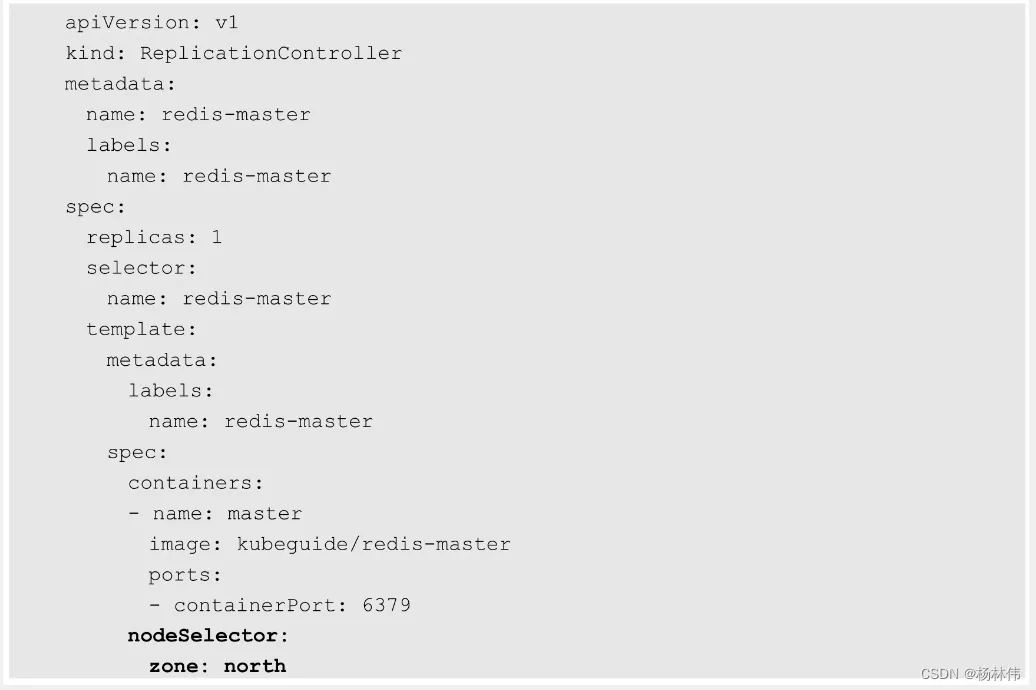Click the template: line
The image size is (1036, 690).
point(141,329)
